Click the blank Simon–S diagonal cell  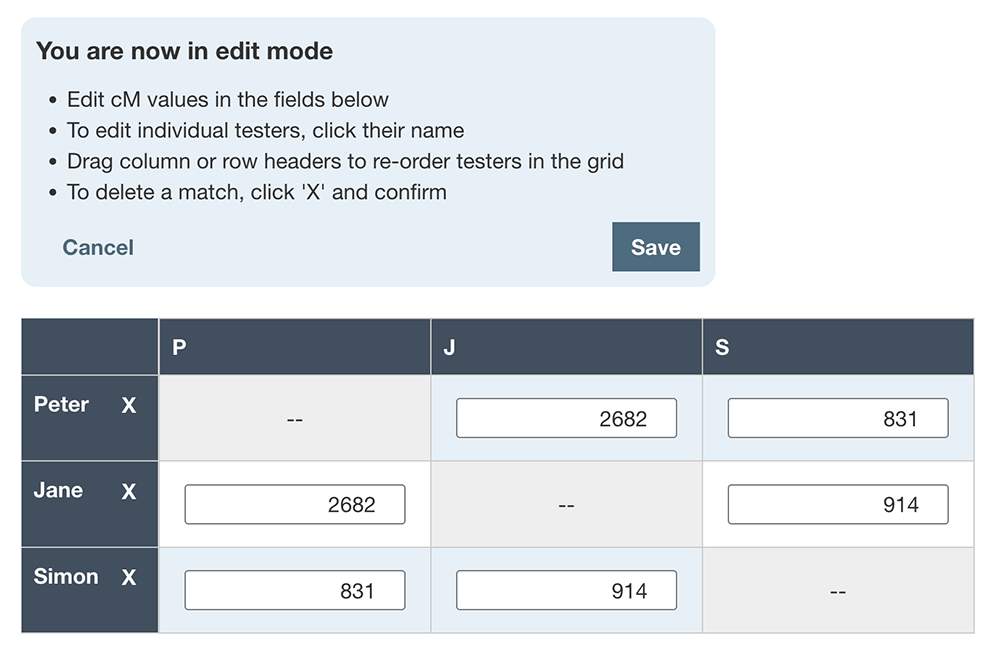(838, 591)
